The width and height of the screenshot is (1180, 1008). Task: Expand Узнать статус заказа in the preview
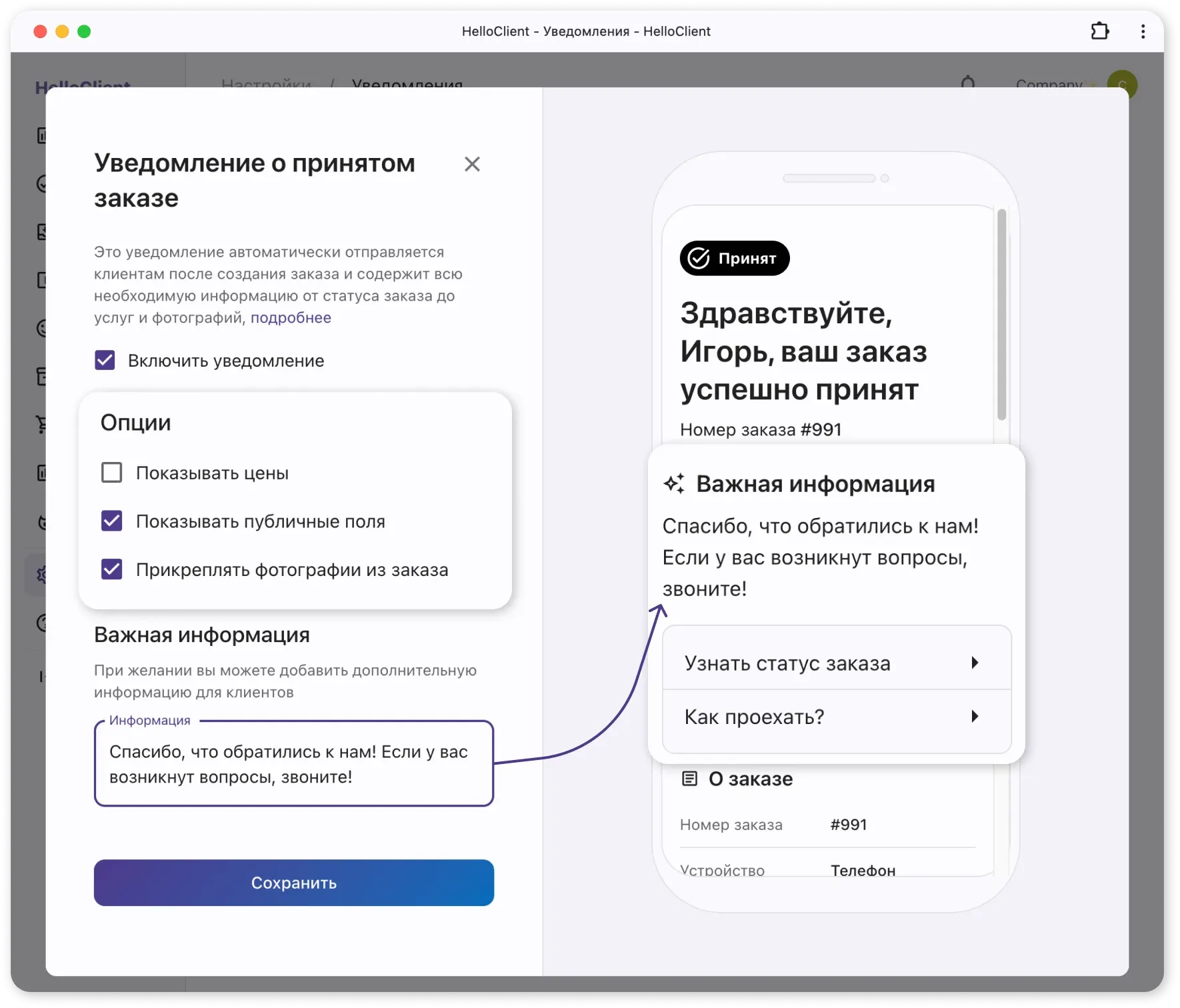tap(837, 663)
